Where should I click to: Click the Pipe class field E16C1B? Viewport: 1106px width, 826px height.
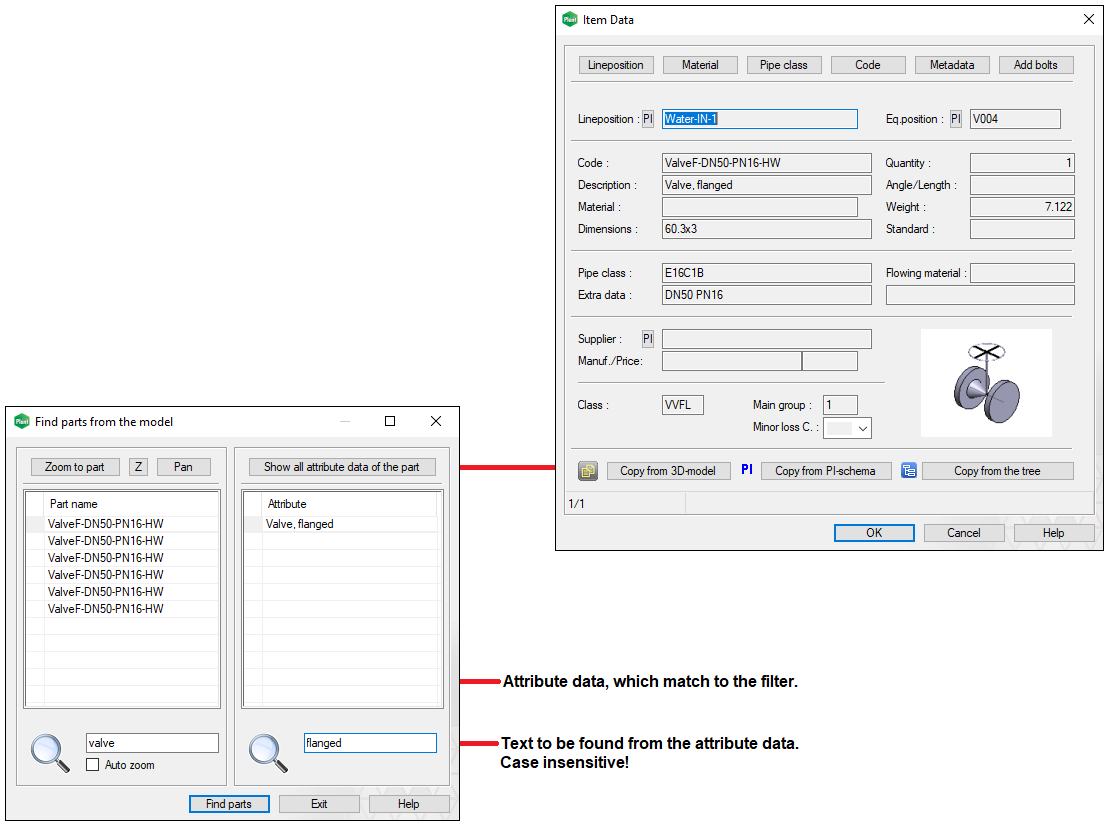(767, 273)
